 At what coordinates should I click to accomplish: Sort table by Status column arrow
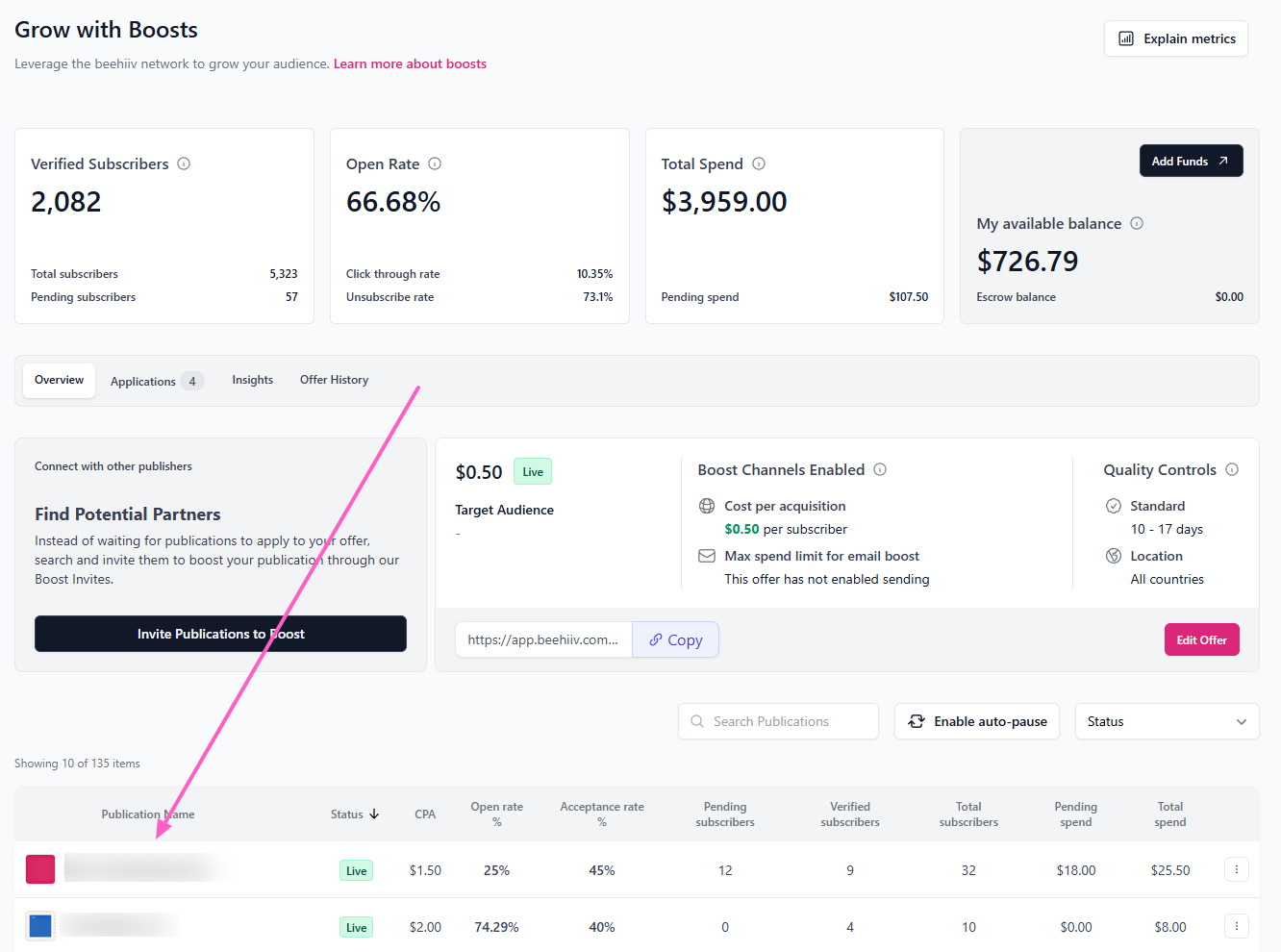coord(374,814)
